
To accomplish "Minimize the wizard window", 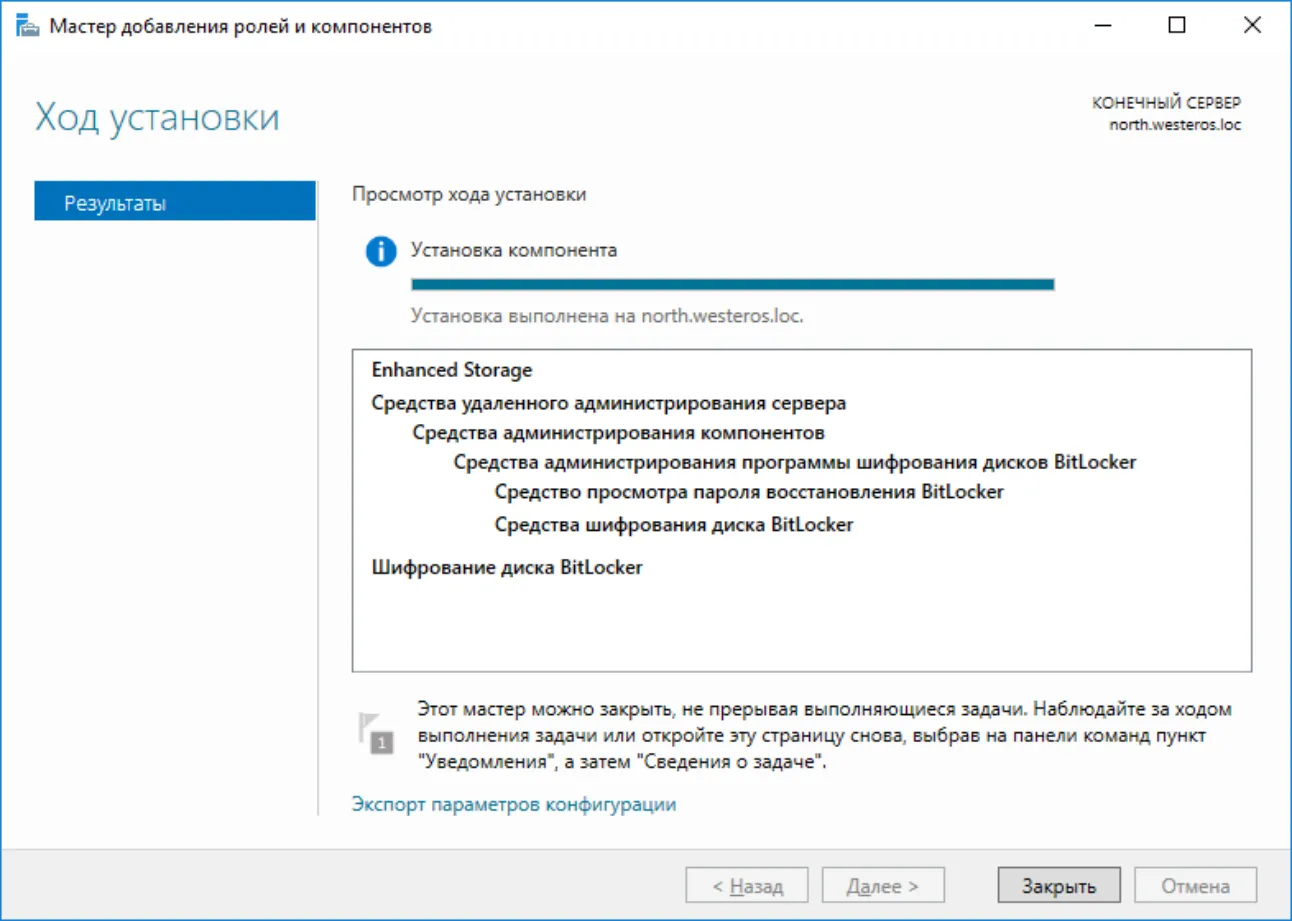I will [1102, 27].
